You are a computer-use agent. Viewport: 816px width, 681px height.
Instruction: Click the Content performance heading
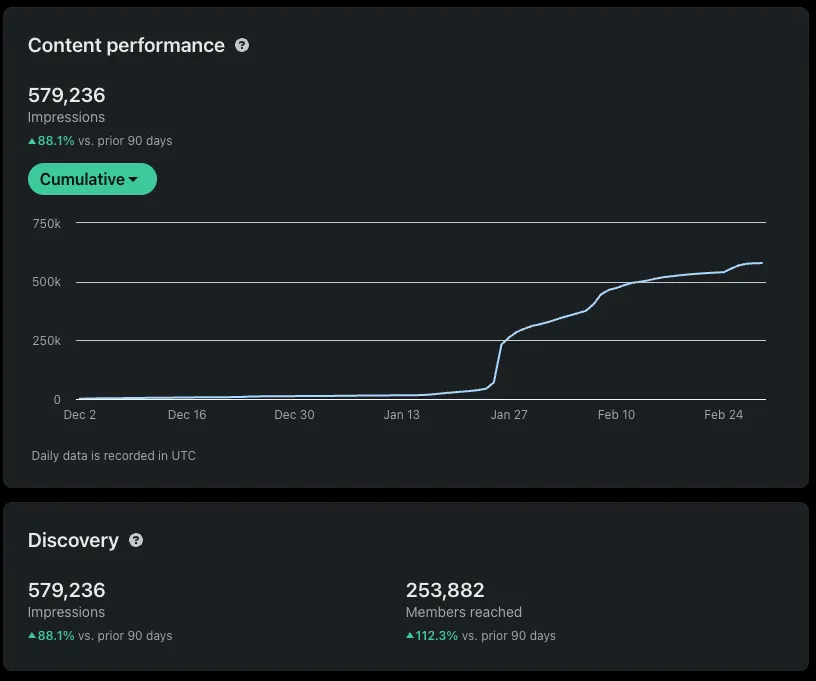[126, 45]
